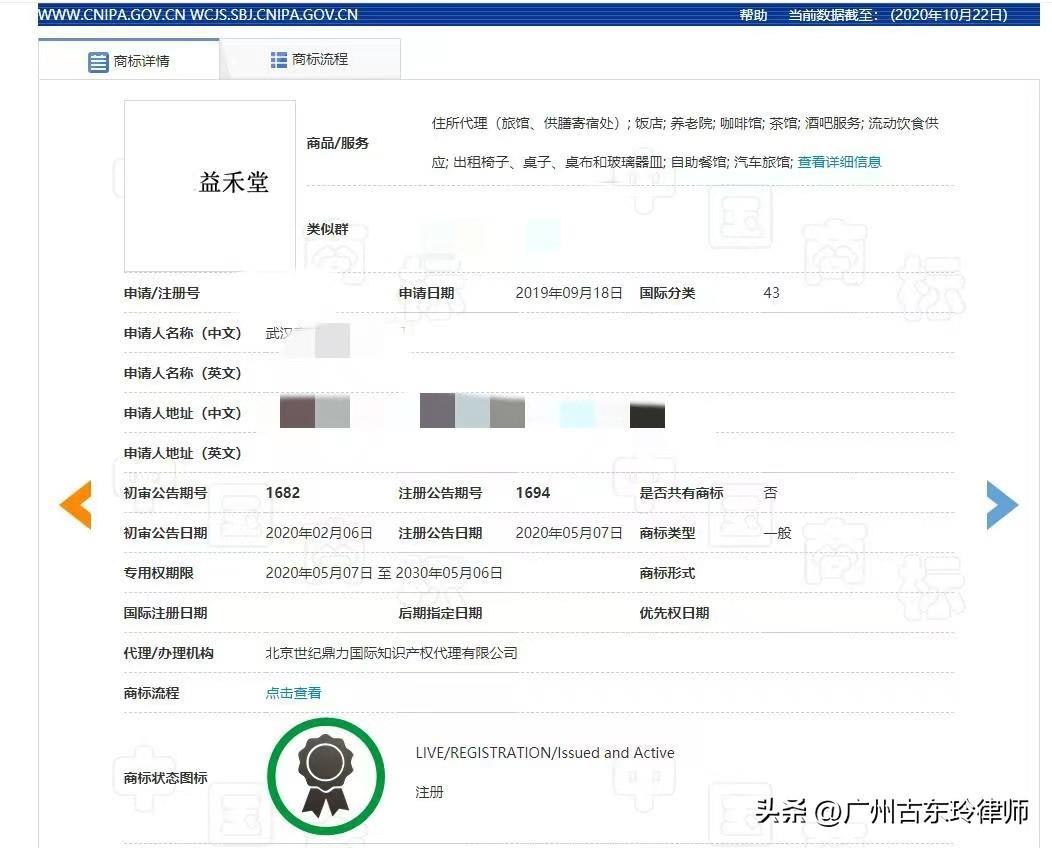This screenshot has height=848, width=1052.
Task: Click WCJS.SBJ.CNIPA.GOV.CN in the header
Action: (x=281, y=15)
